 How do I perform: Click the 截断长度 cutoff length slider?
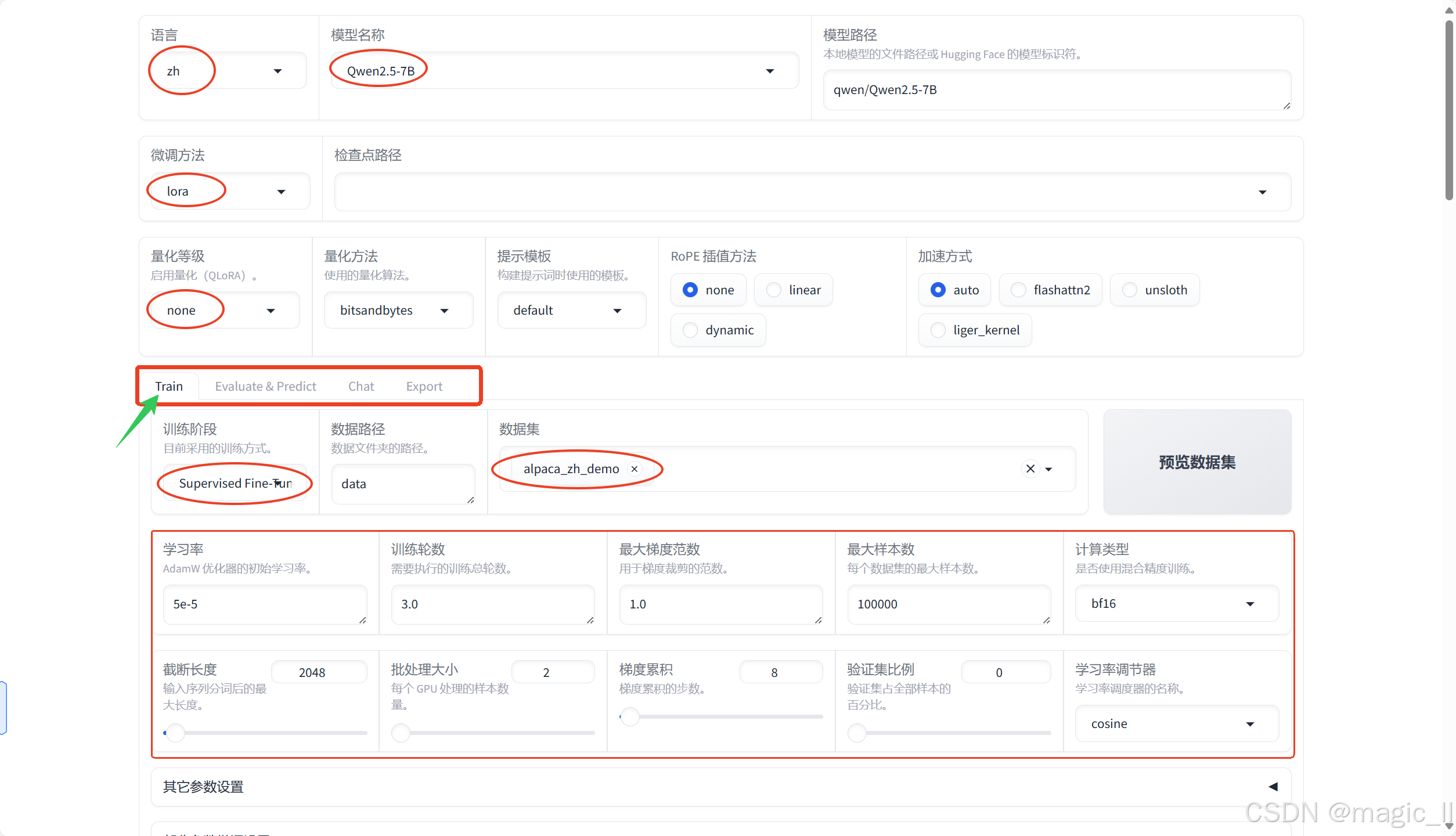(x=265, y=733)
